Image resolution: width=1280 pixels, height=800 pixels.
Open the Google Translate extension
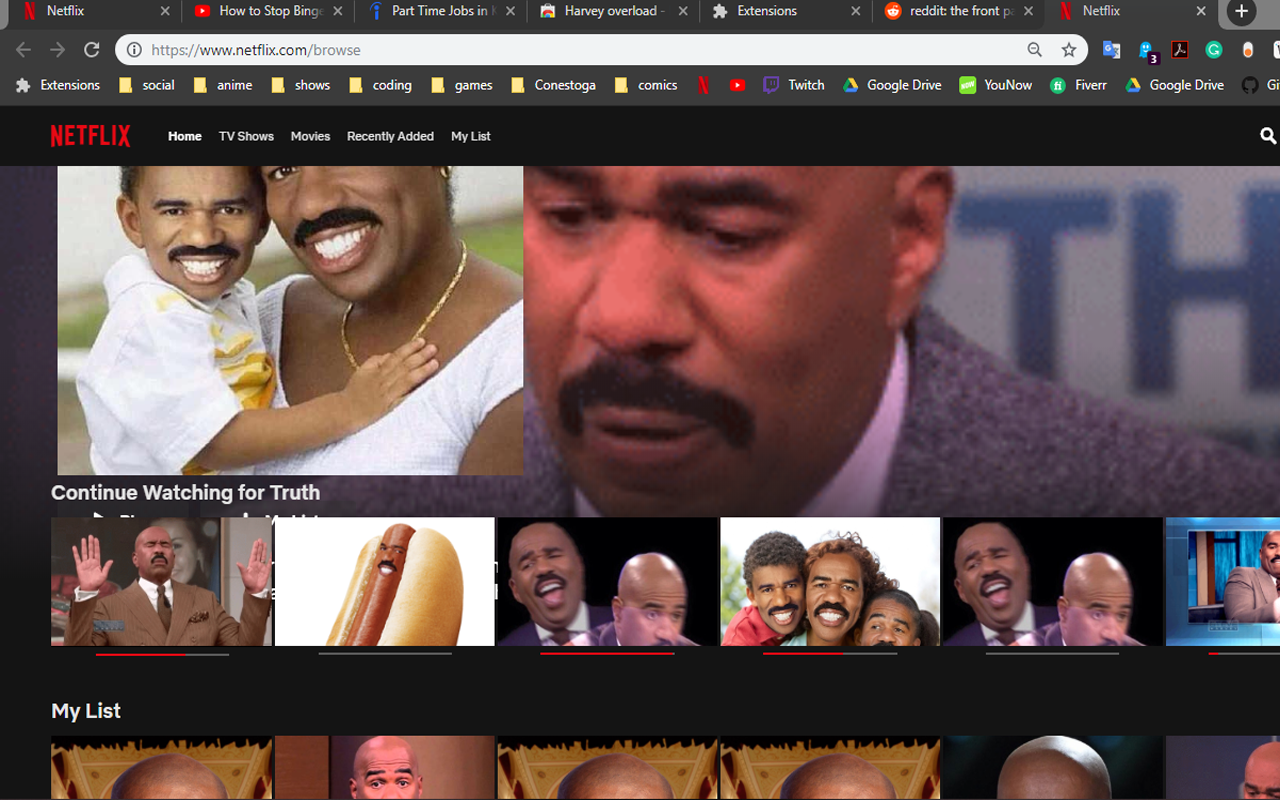point(1111,49)
